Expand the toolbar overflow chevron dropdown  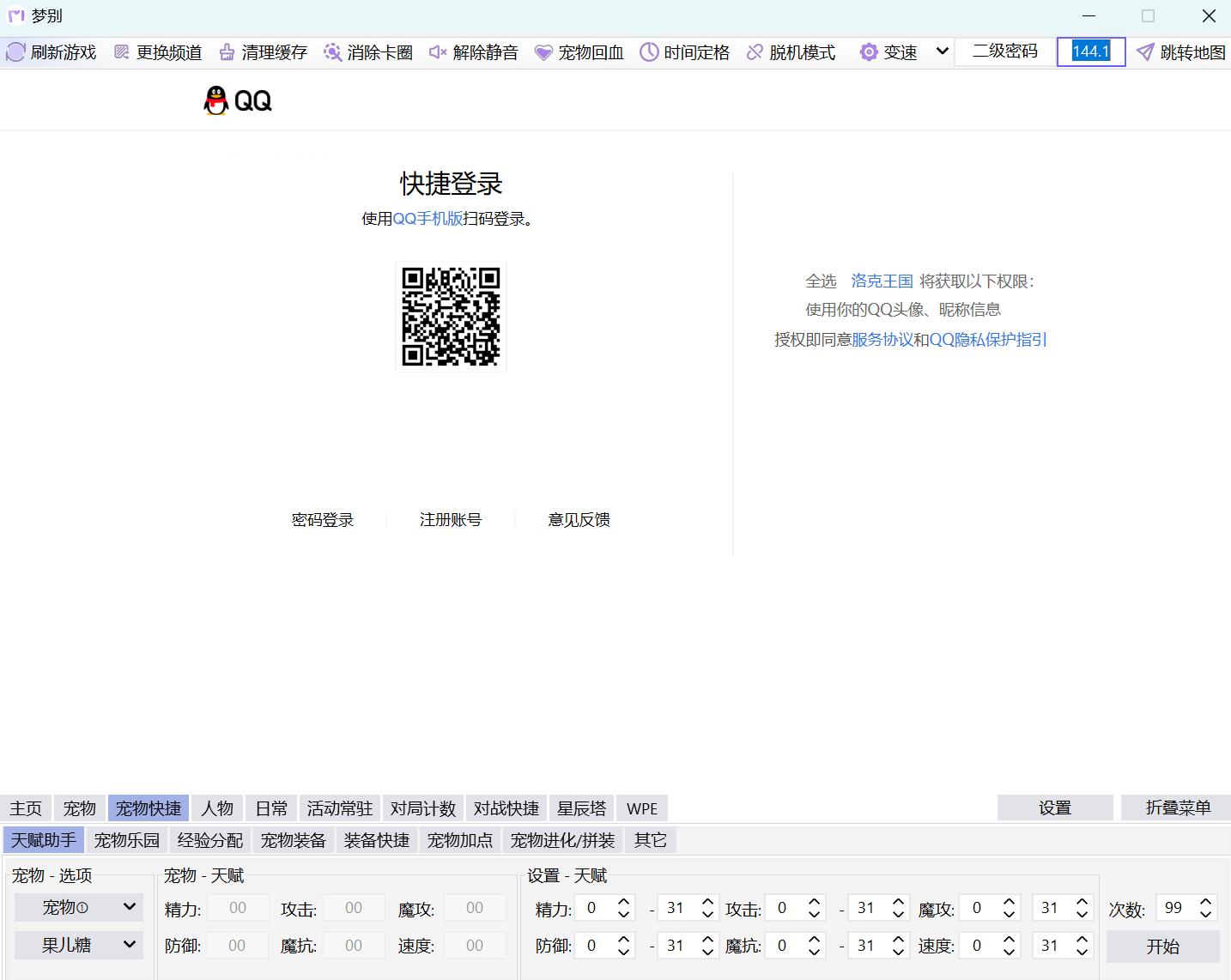click(x=942, y=51)
